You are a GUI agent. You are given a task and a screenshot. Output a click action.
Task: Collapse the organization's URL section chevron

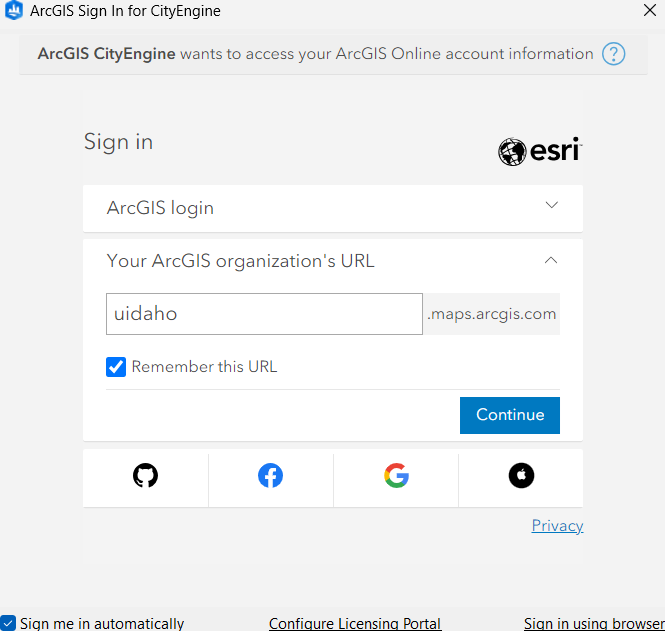551,260
